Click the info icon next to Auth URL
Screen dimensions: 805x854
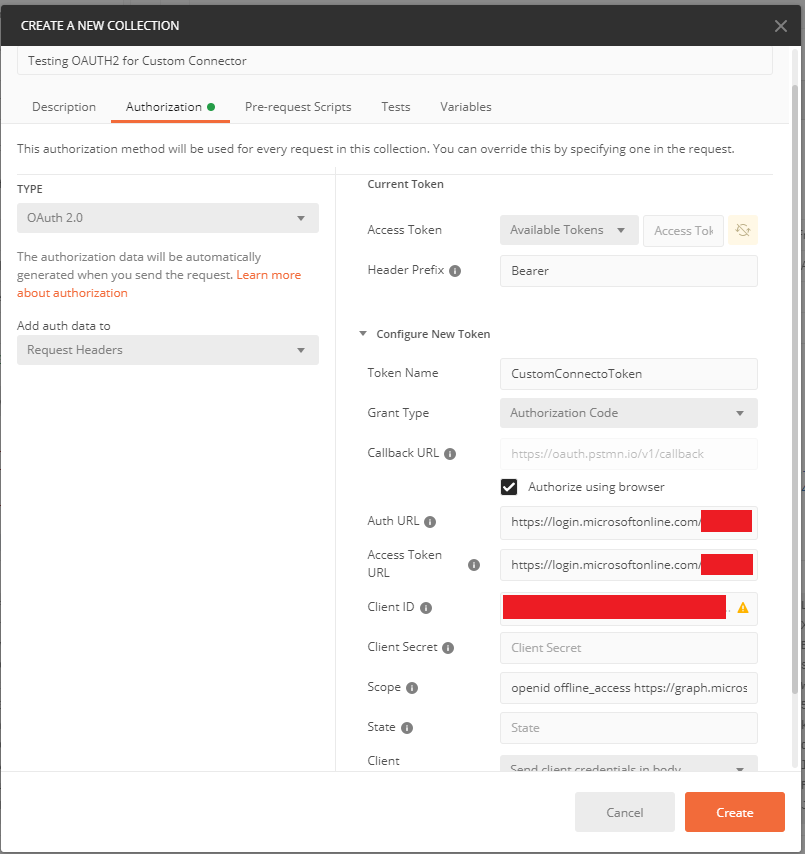click(430, 522)
